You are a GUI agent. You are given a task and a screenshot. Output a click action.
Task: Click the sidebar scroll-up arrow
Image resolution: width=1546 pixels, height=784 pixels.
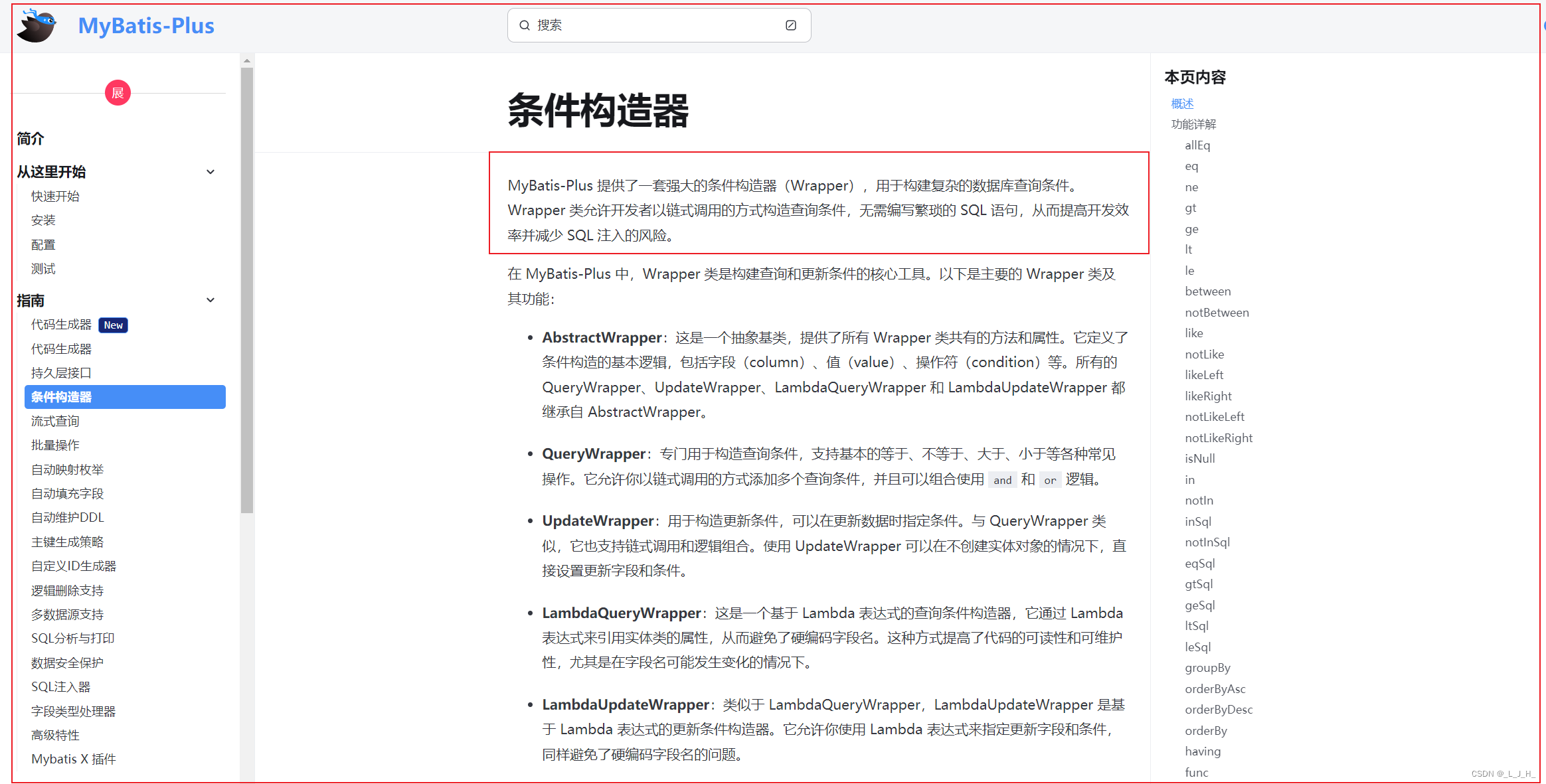click(x=247, y=60)
